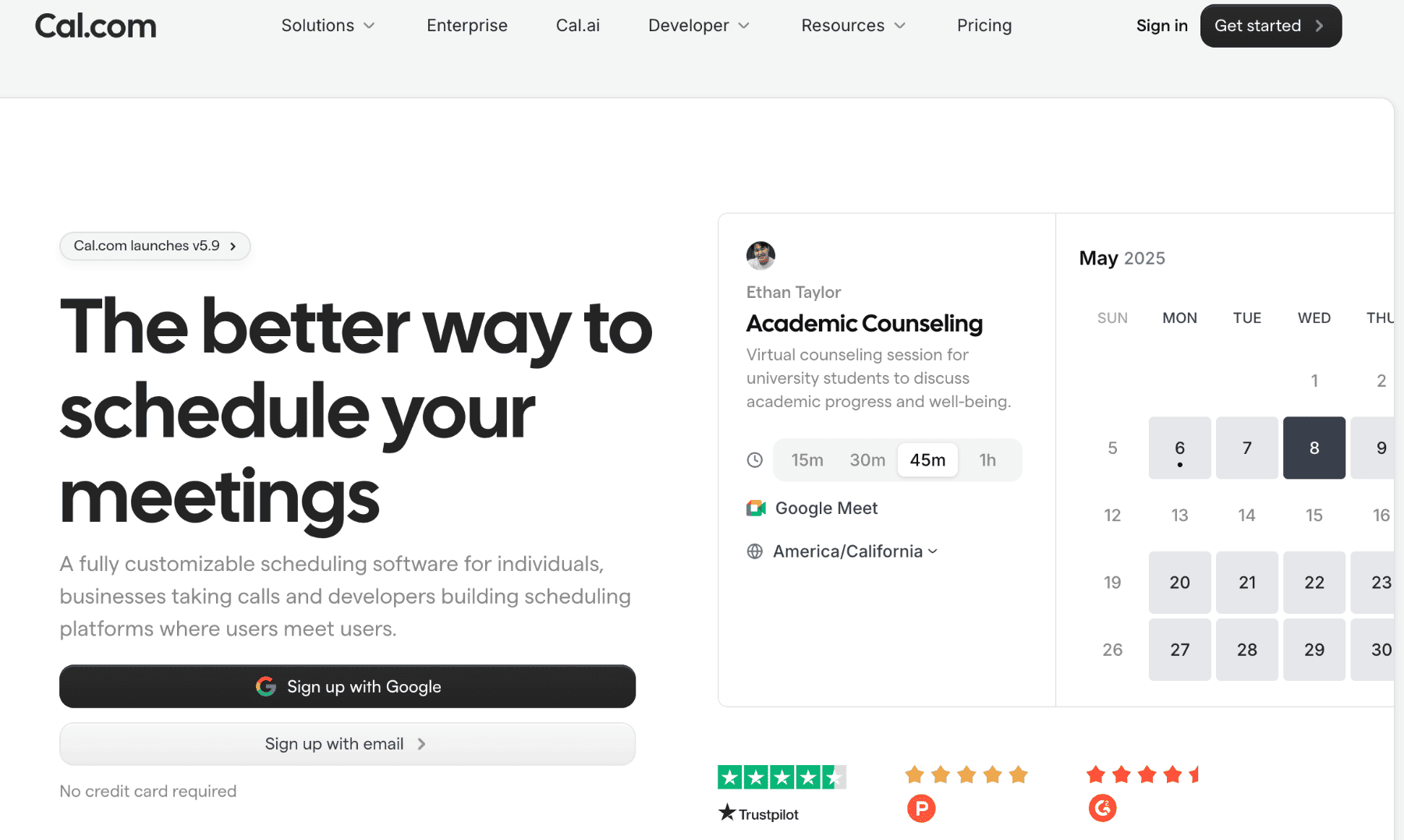Click the Cal.com logo
Screen dimensions: 1404x840
click(x=95, y=26)
